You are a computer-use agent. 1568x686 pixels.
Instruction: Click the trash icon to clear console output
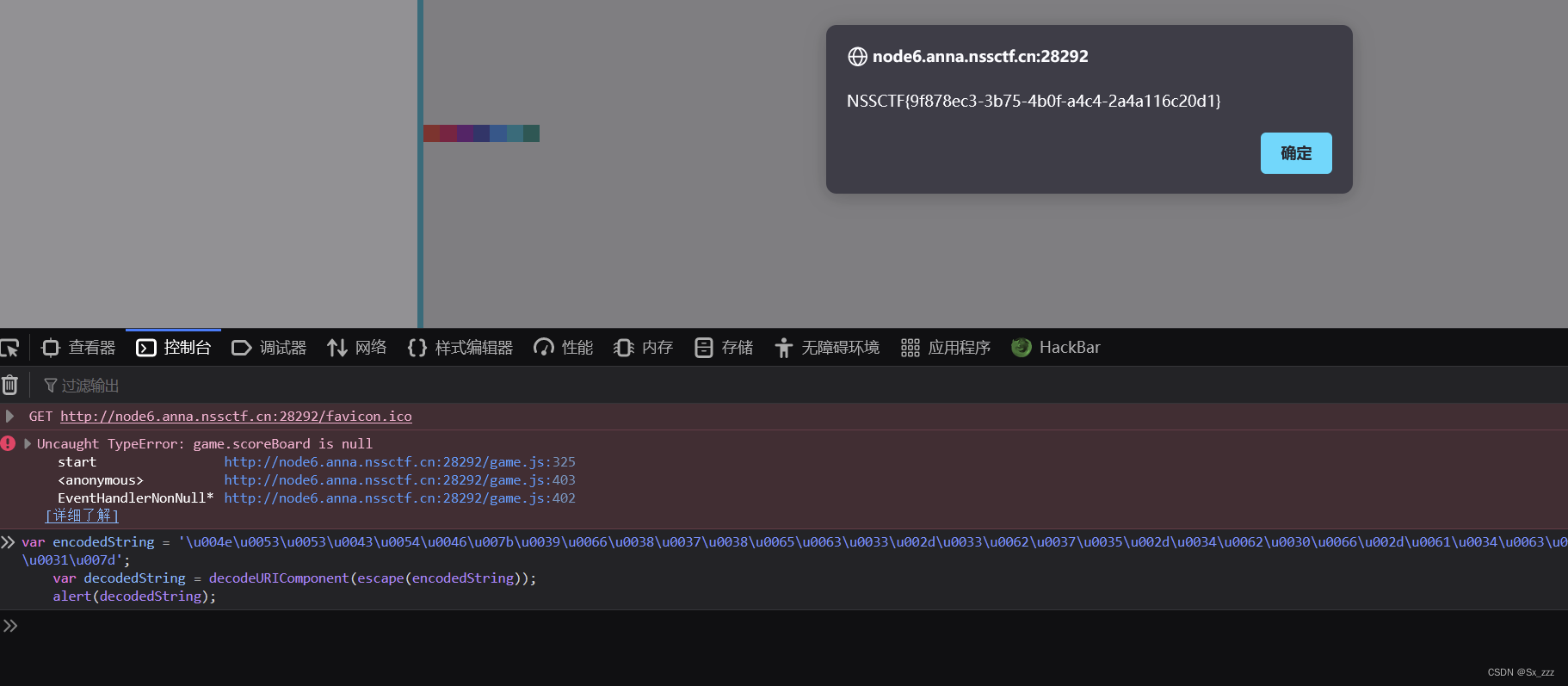[9, 385]
